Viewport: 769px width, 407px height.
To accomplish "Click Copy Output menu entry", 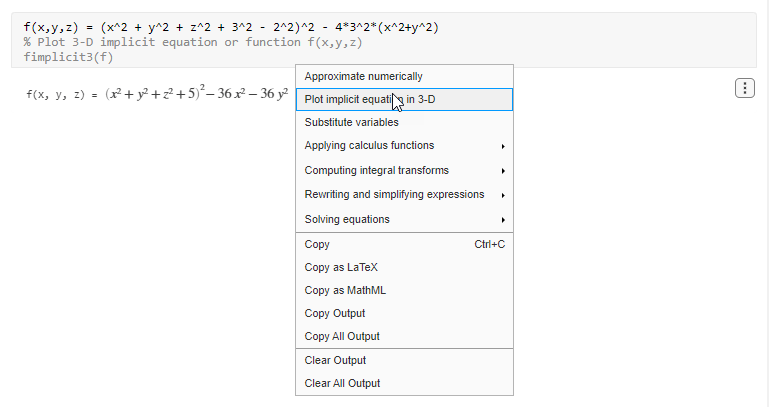I will (x=334, y=313).
